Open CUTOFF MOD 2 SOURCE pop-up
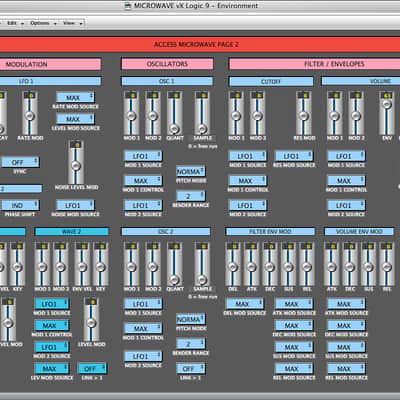400x400 pixels. click(248, 205)
